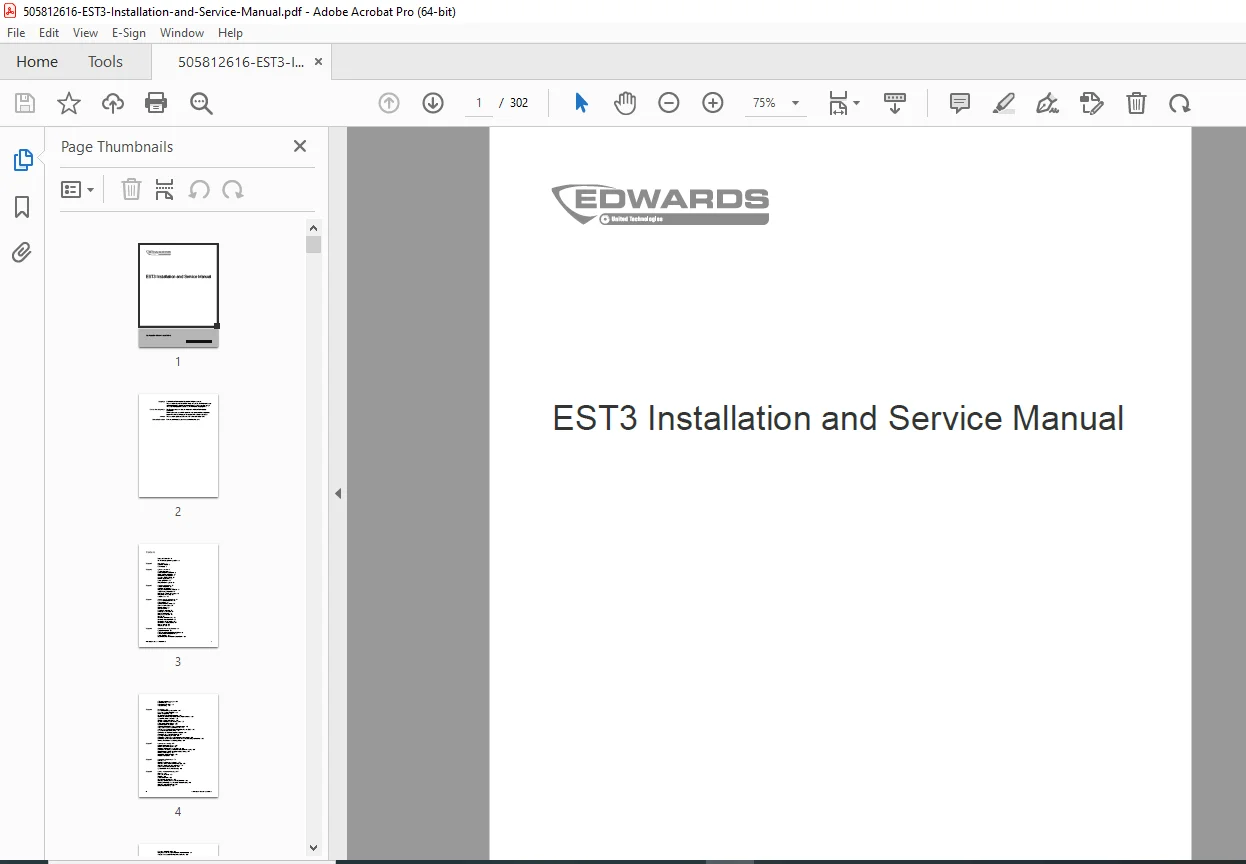Open the Edit menu

pos(49,33)
